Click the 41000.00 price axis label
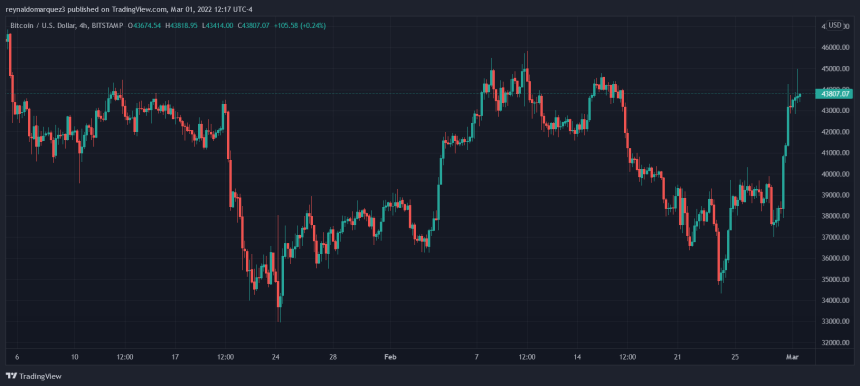The width and height of the screenshot is (860, 386). coord(836,153)
